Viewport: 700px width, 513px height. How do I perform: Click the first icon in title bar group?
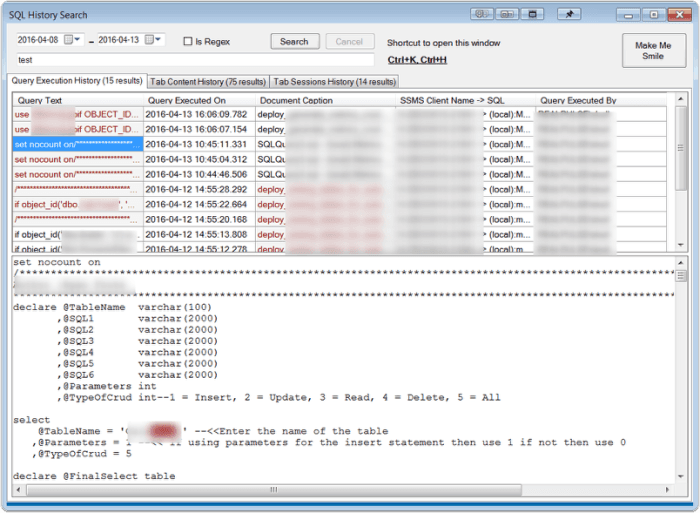pos(482,14)
